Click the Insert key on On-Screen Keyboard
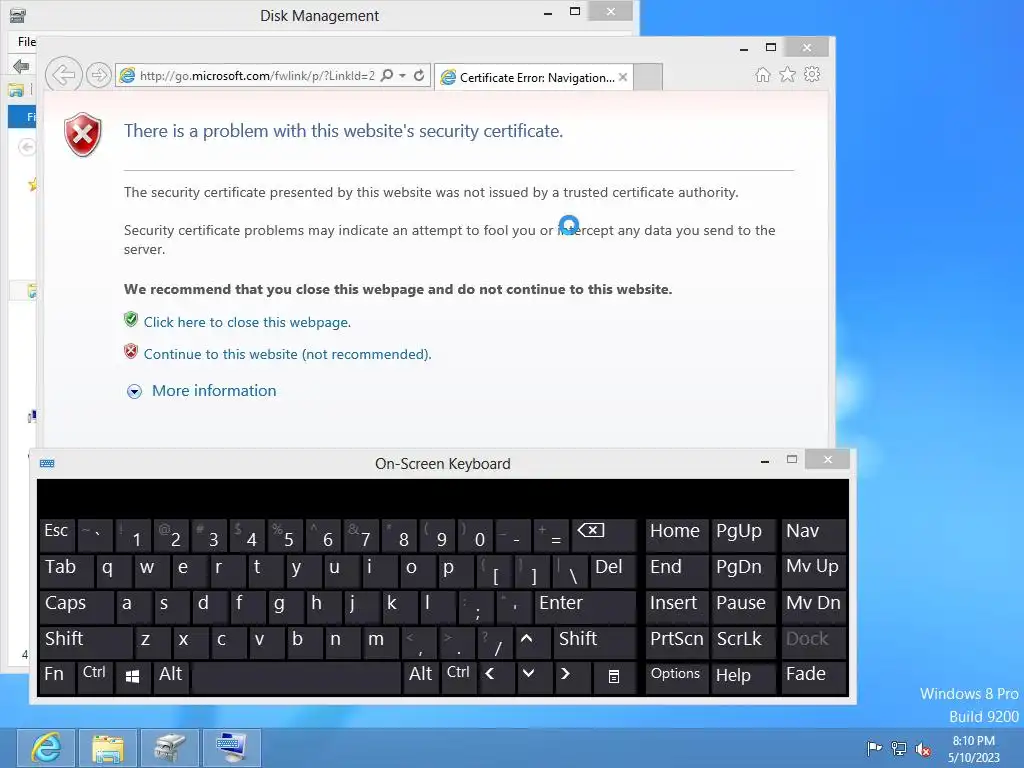 677,605
